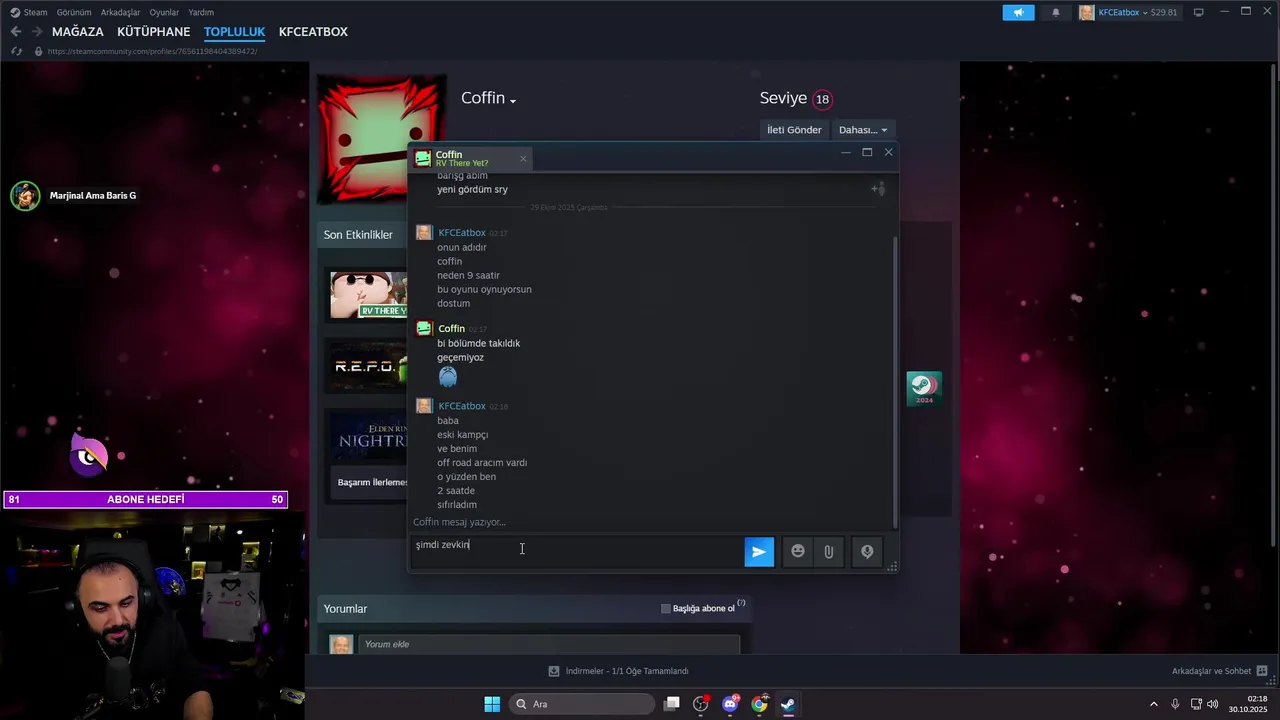
Task: Expand the Coffin profile name dropdown
Action: [512, 100]
